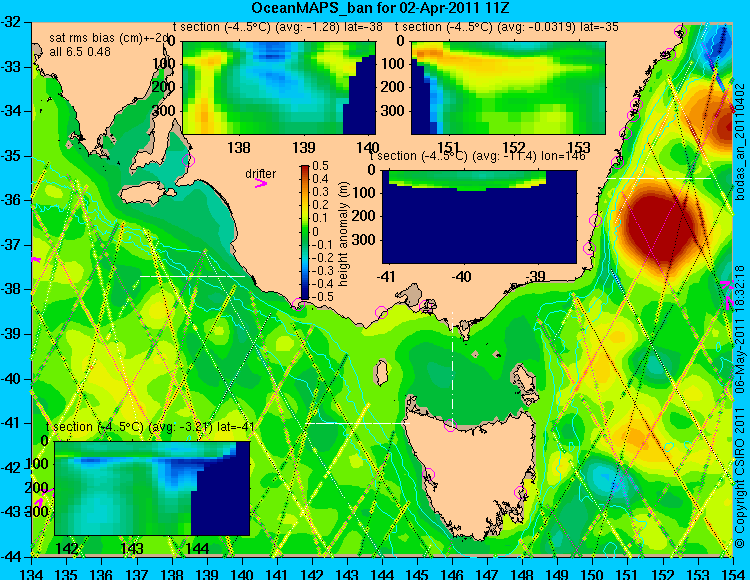The height and width of the screenshot is (580, 750).
Task: Click the magenta circle marker on Tasmania's east coast
Action: point(520,492)
